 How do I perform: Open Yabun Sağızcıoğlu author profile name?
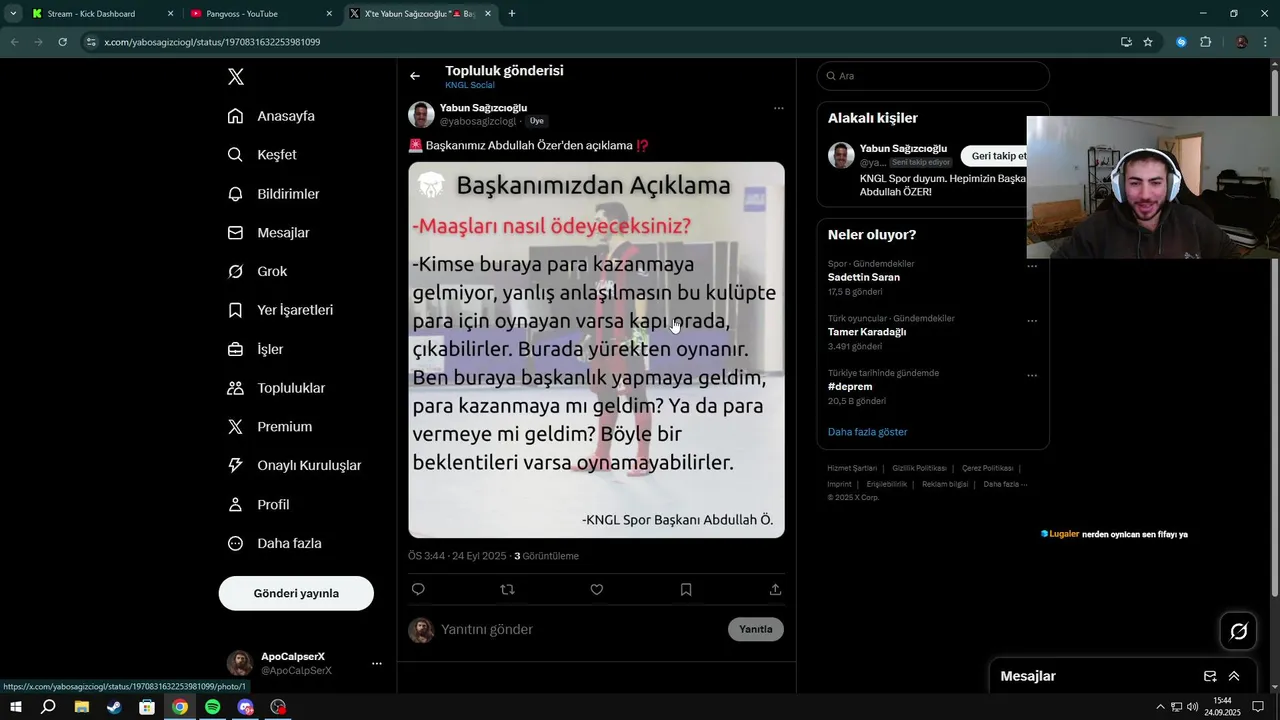pyautogui.click(x=483, y=108)
